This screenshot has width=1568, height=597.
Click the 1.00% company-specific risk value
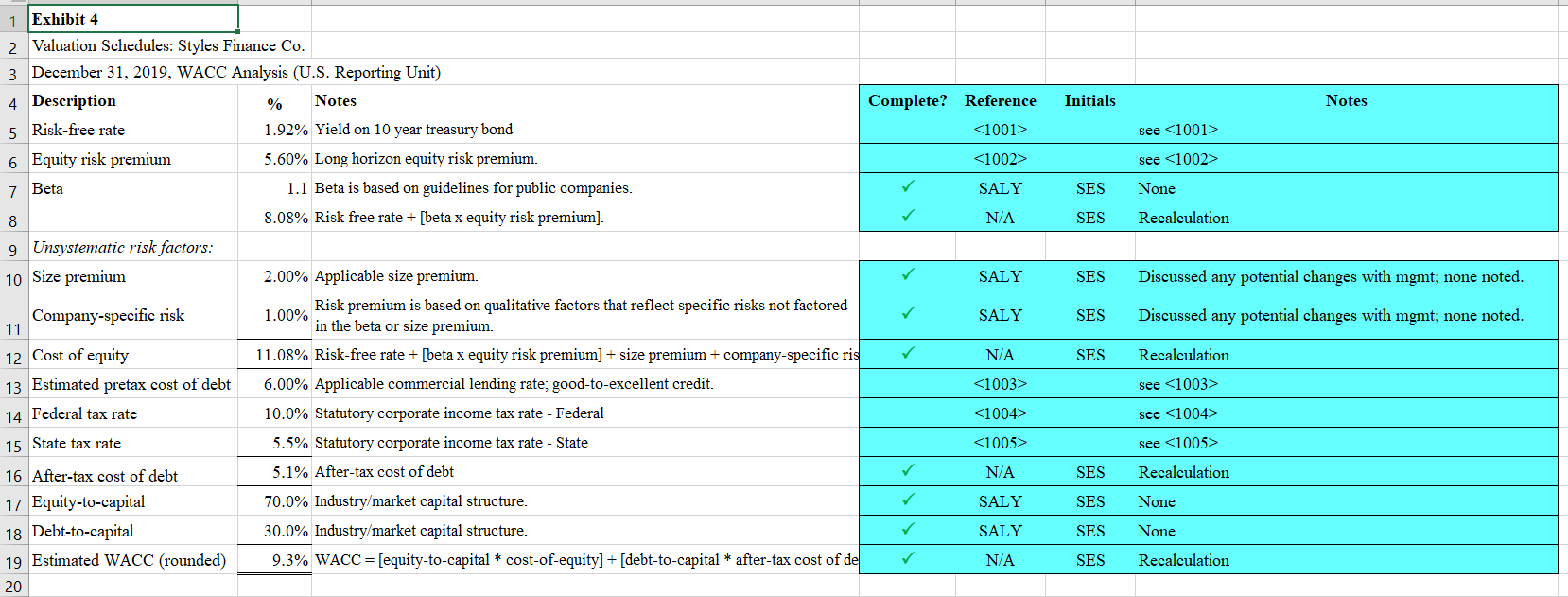click(x=274, y=315)
